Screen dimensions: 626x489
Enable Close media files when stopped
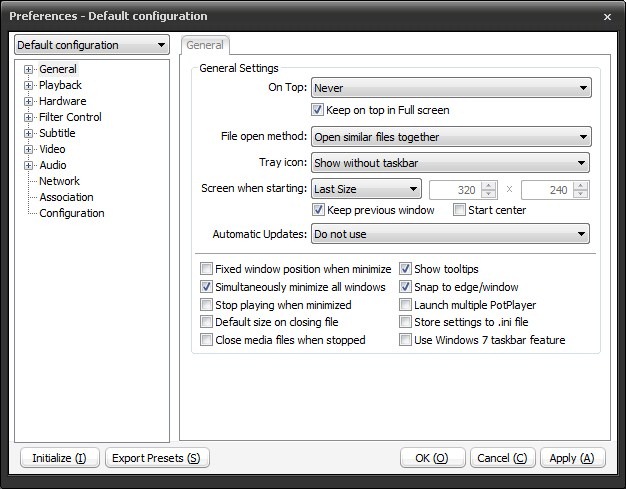(206, 340)
